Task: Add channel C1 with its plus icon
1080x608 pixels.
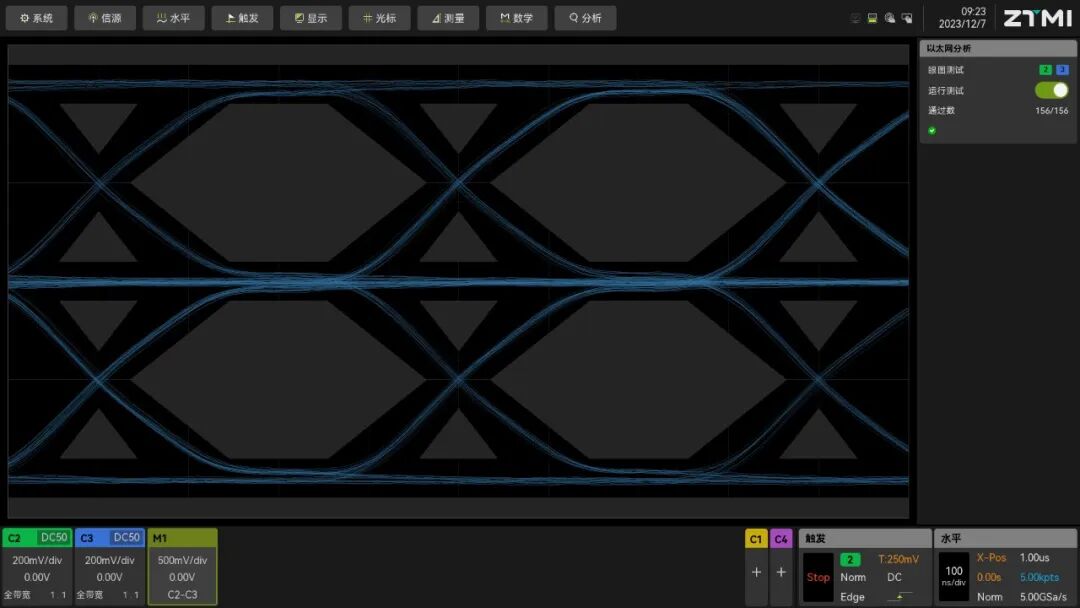Action: tap(756, 572)
